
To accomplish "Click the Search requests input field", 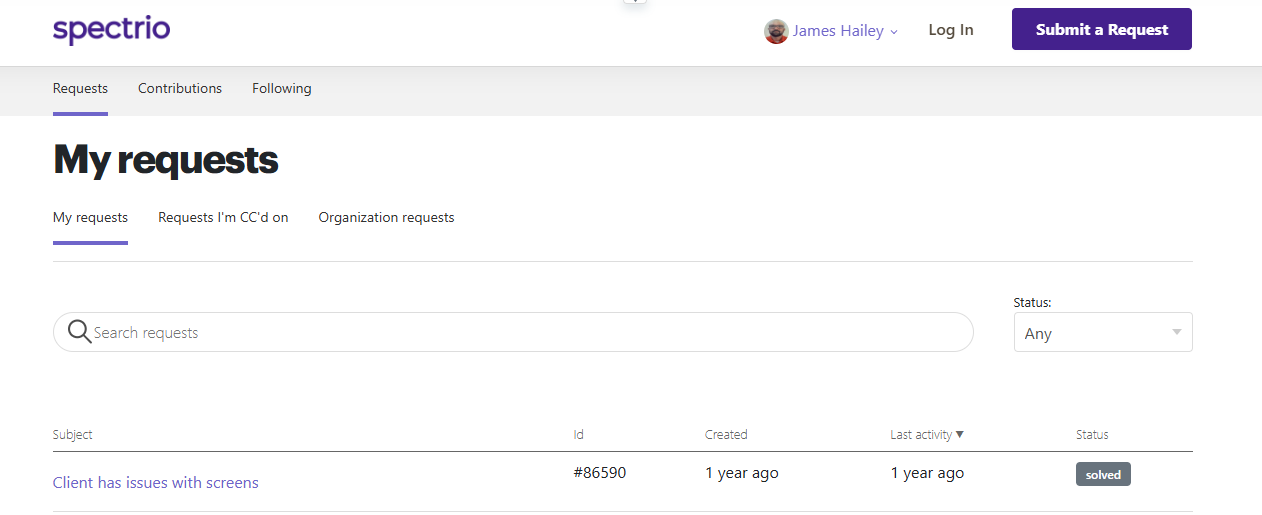I will (x=513, y=332).
